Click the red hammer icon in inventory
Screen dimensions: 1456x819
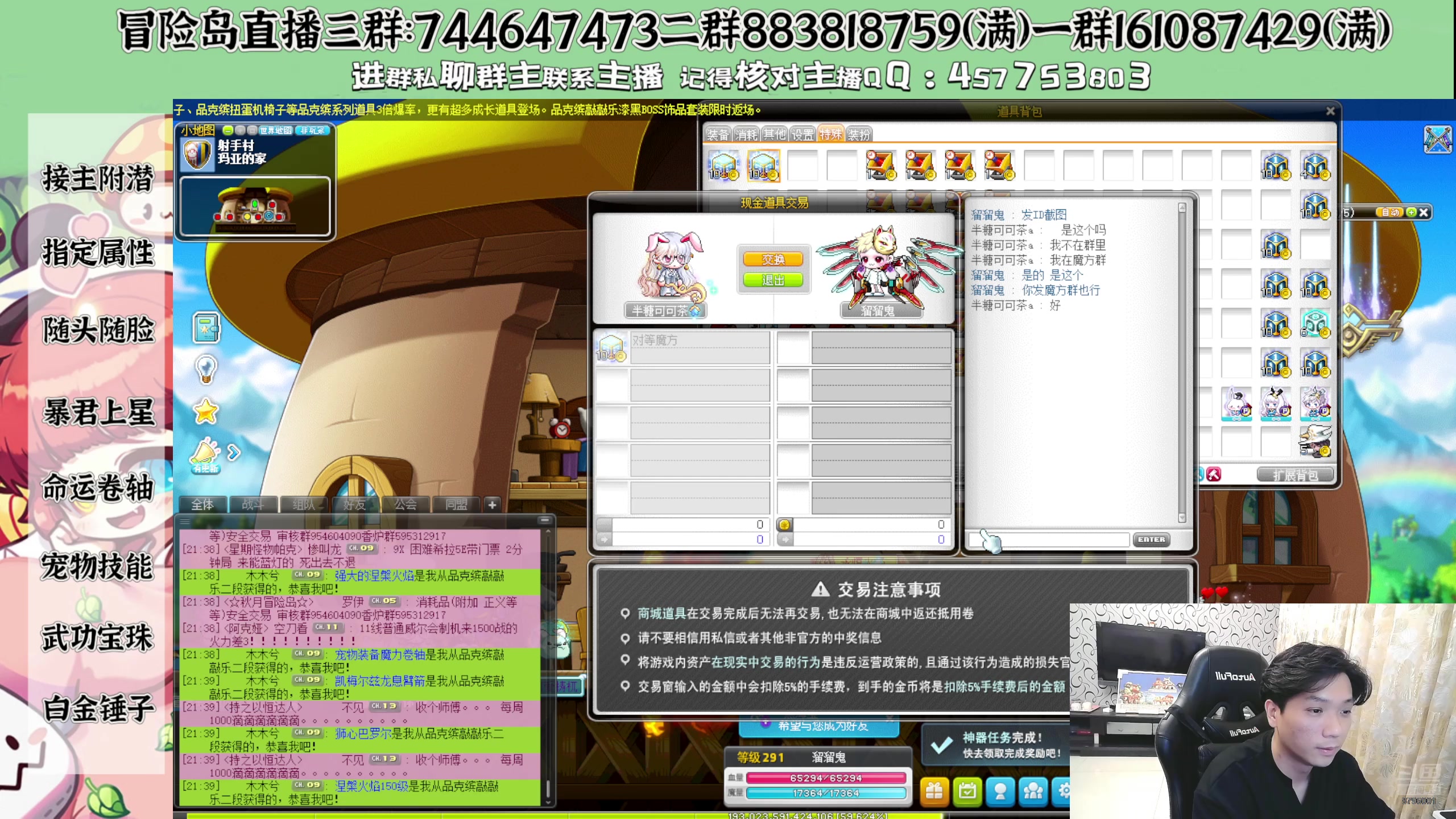[x=1213, y=474]
